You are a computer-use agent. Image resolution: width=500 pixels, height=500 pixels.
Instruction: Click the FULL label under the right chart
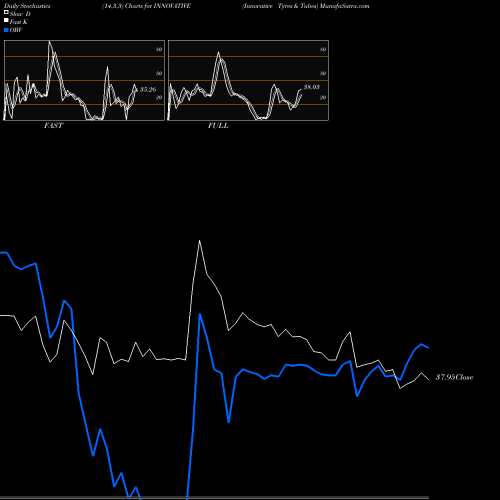218,126
